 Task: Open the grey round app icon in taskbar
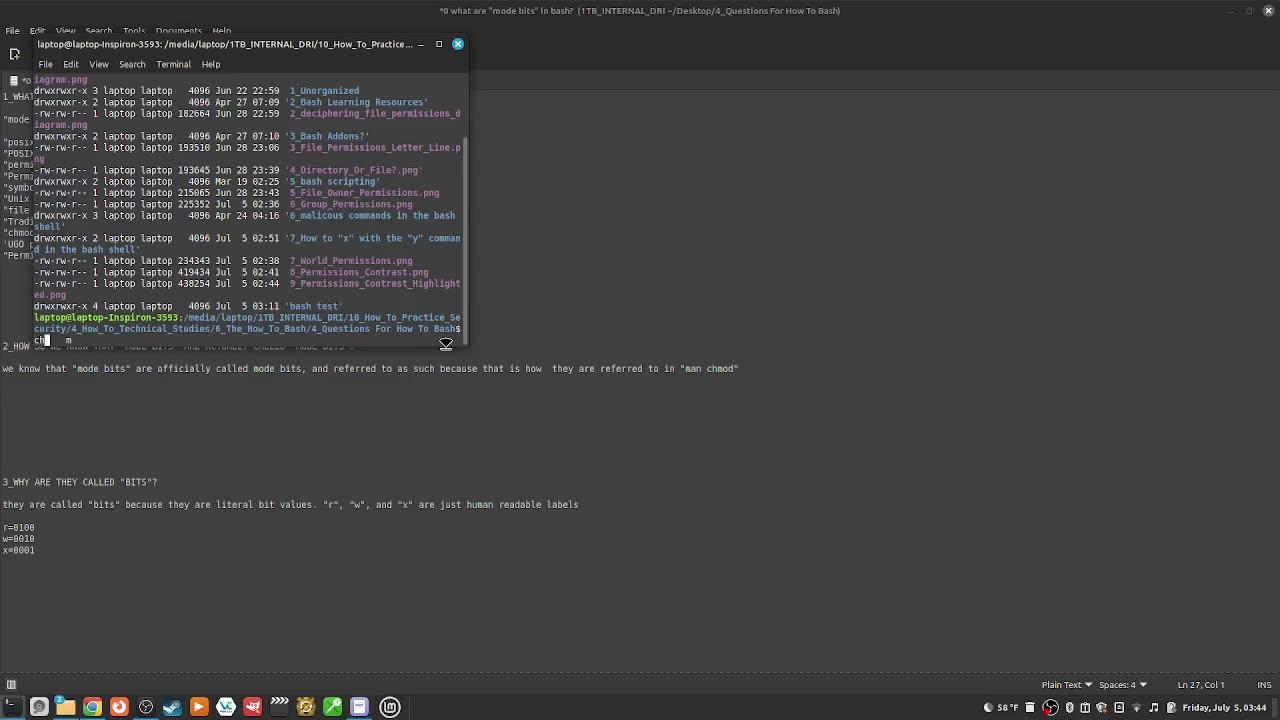point(39,707)
